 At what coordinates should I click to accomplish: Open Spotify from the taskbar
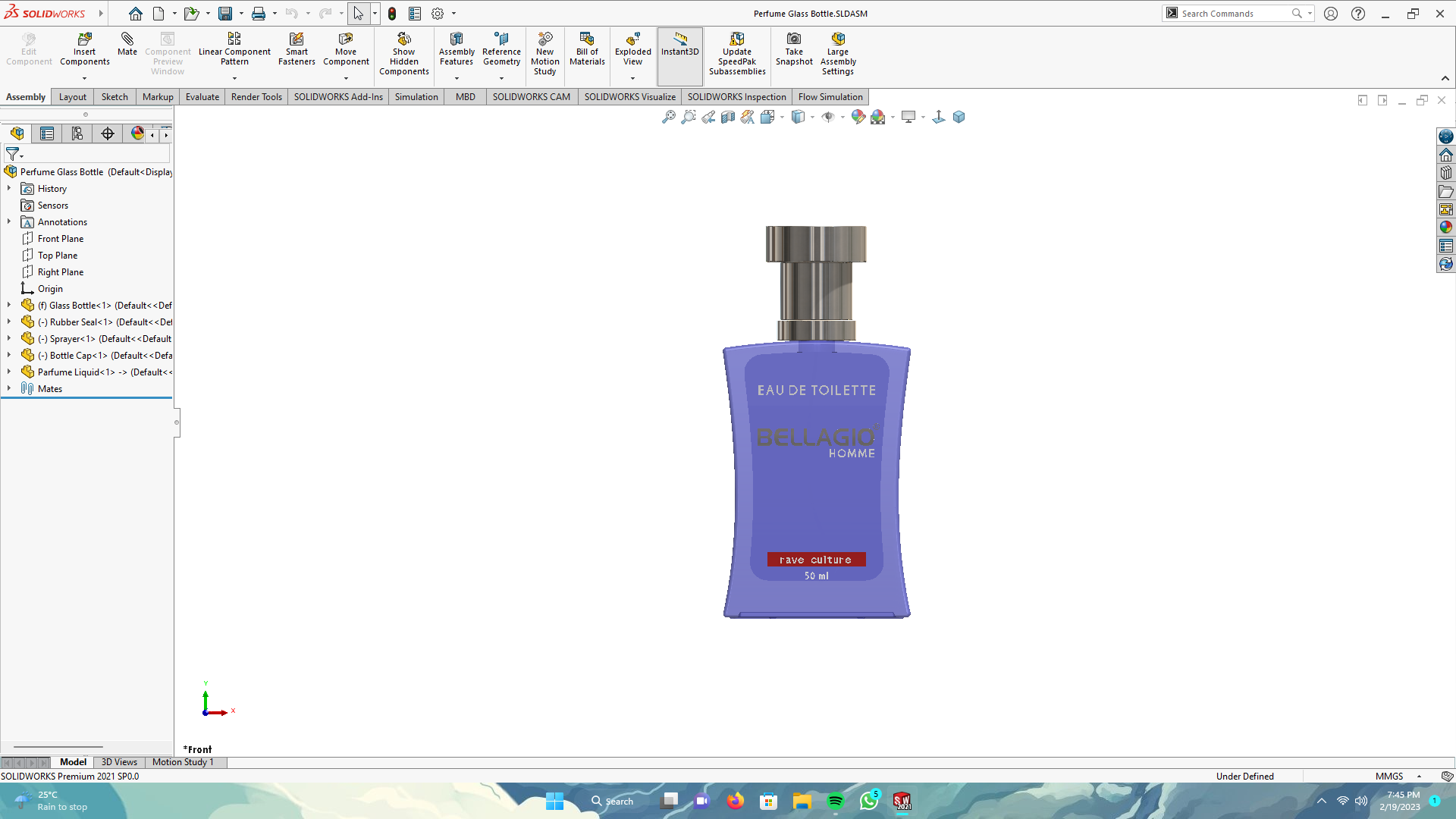tap(835, 802)
